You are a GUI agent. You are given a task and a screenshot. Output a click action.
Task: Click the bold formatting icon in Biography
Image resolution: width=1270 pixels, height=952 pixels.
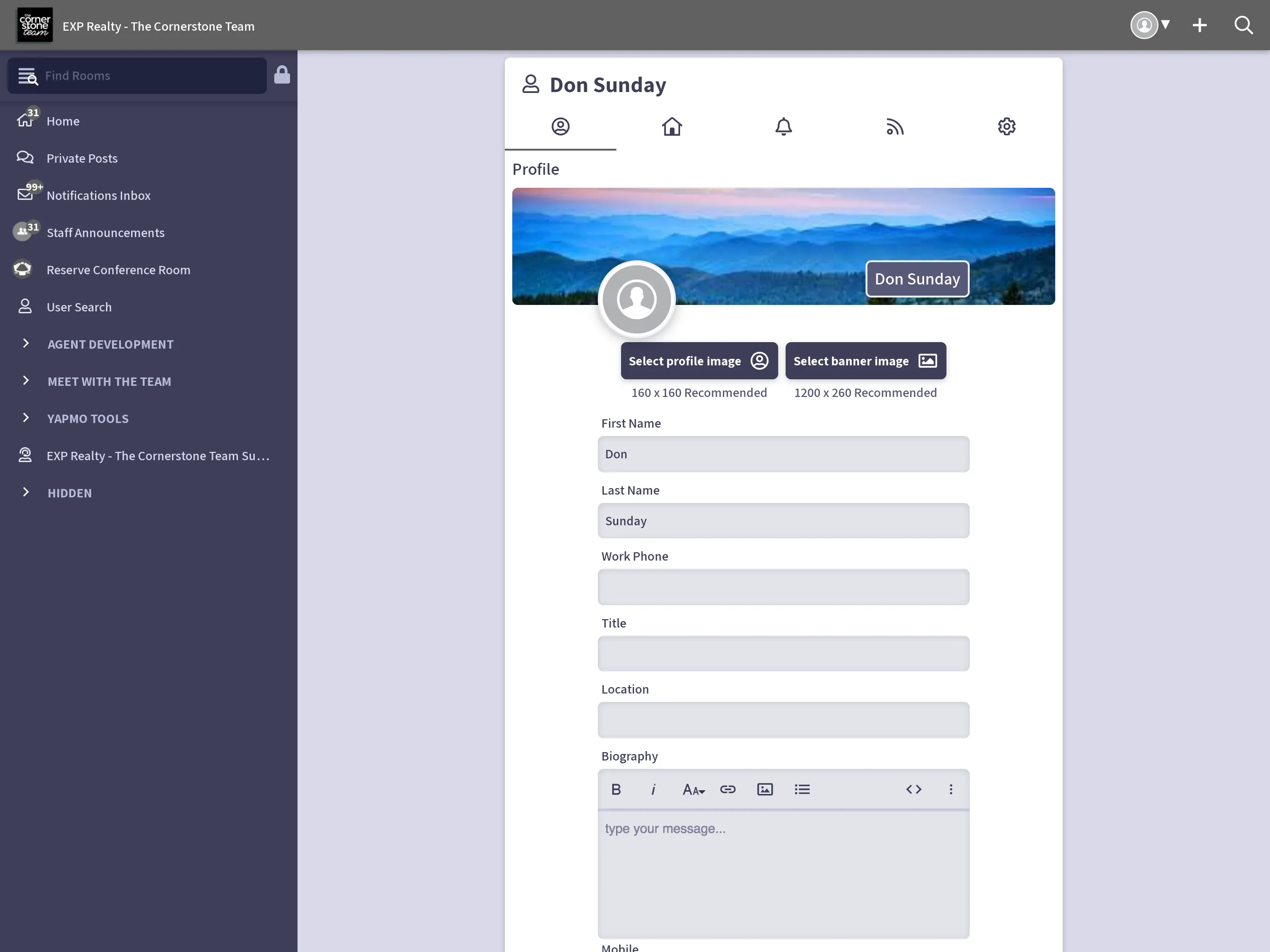click(616, 789)
